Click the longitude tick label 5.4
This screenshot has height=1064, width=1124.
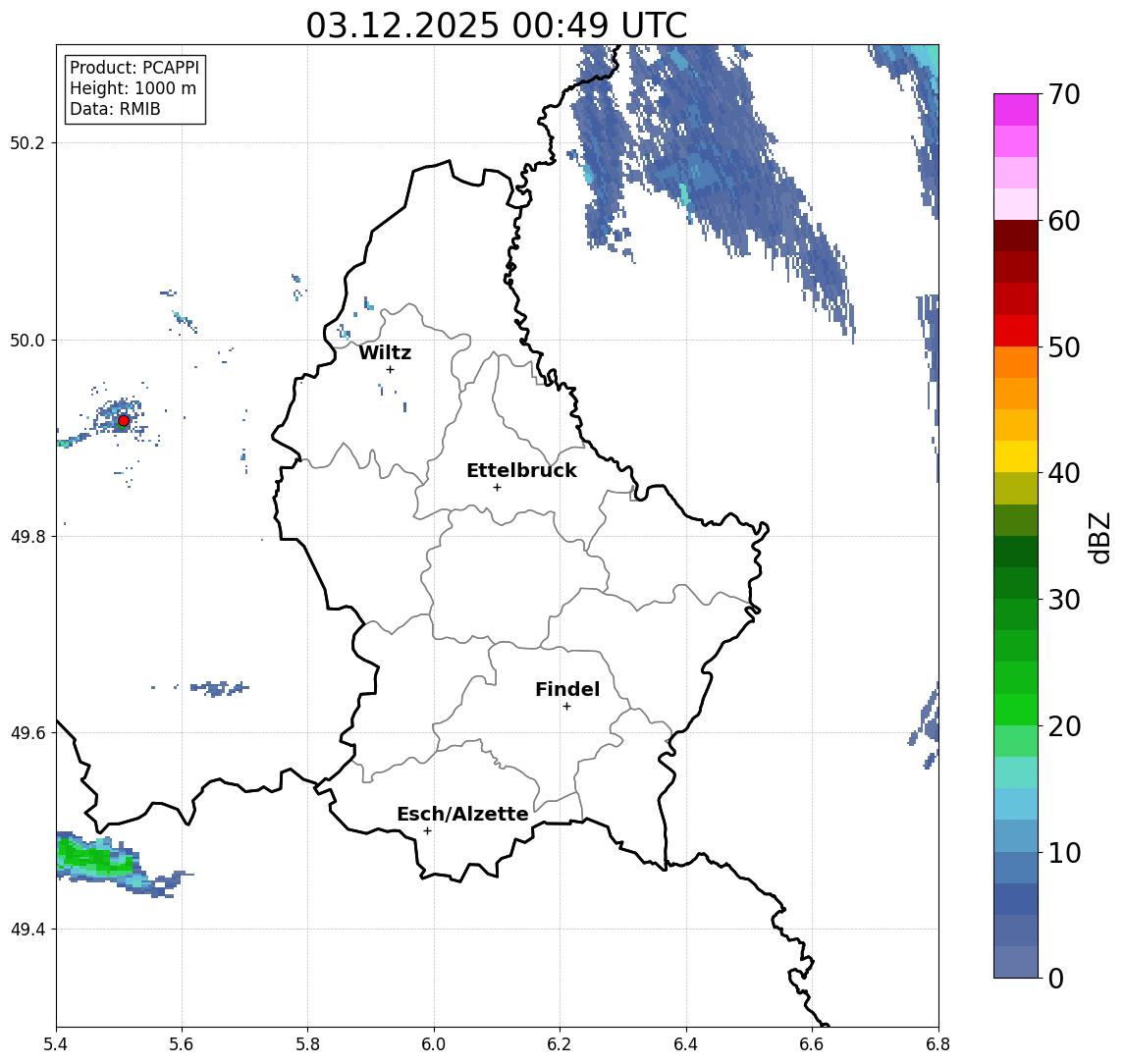(56, 1044)
